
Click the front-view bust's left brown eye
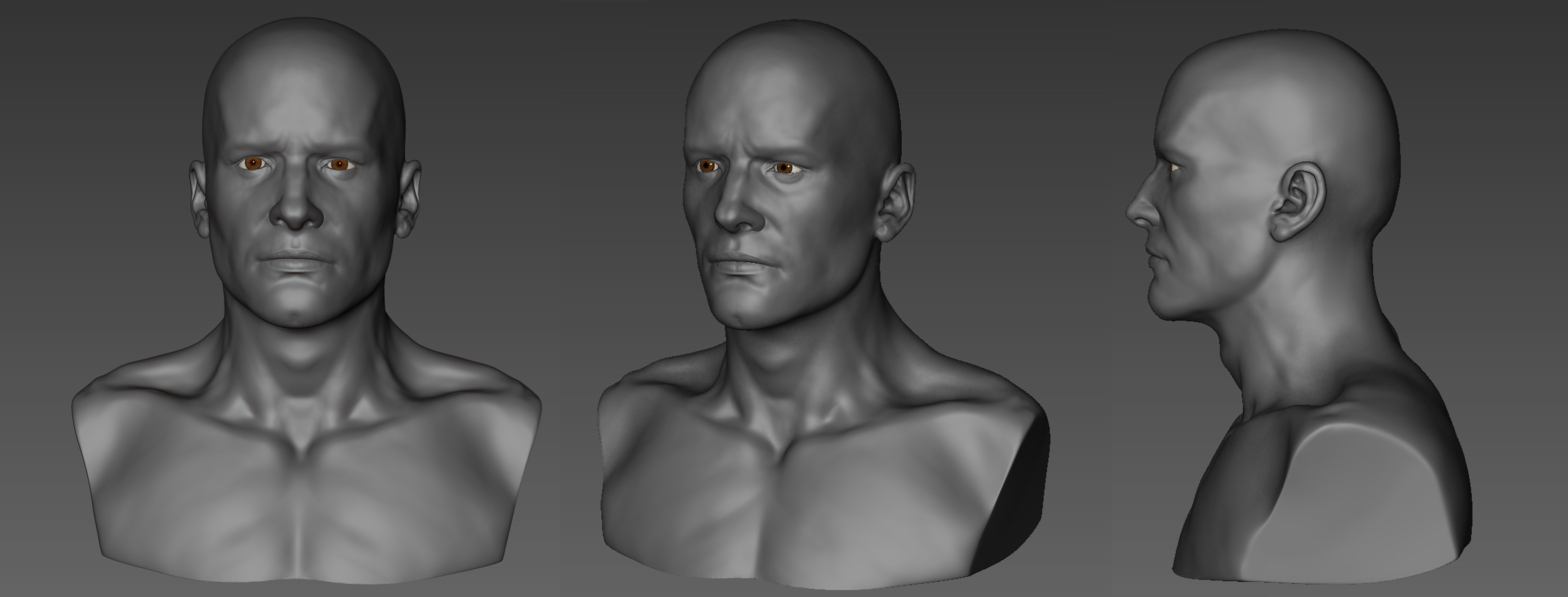[253, 163]
